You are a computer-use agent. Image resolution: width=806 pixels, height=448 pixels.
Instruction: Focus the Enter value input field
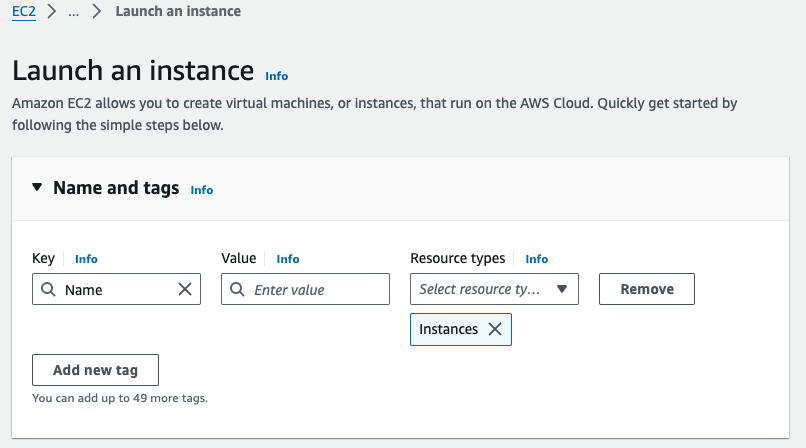(305, 289)
